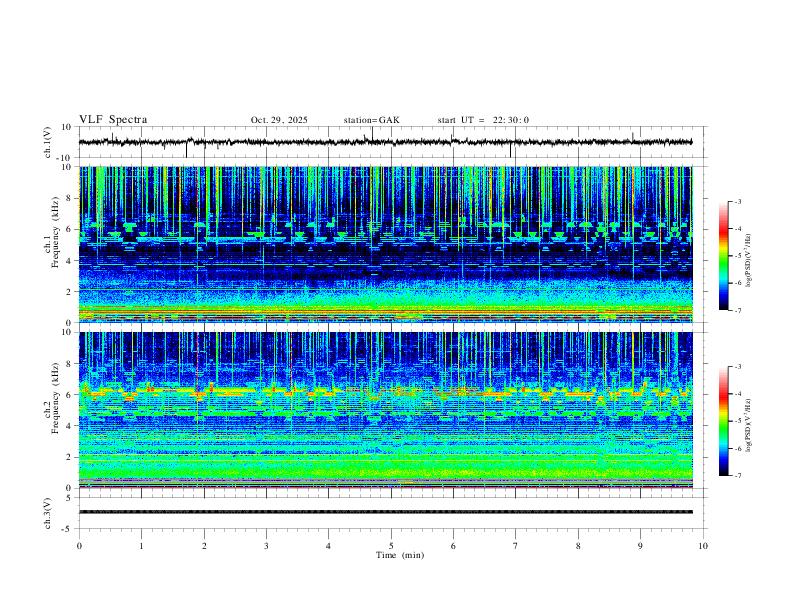Click the "8" tick on ch.1 frequency axis
The width and height of the screenshot is (792, 612).
[x=70, y=198]
